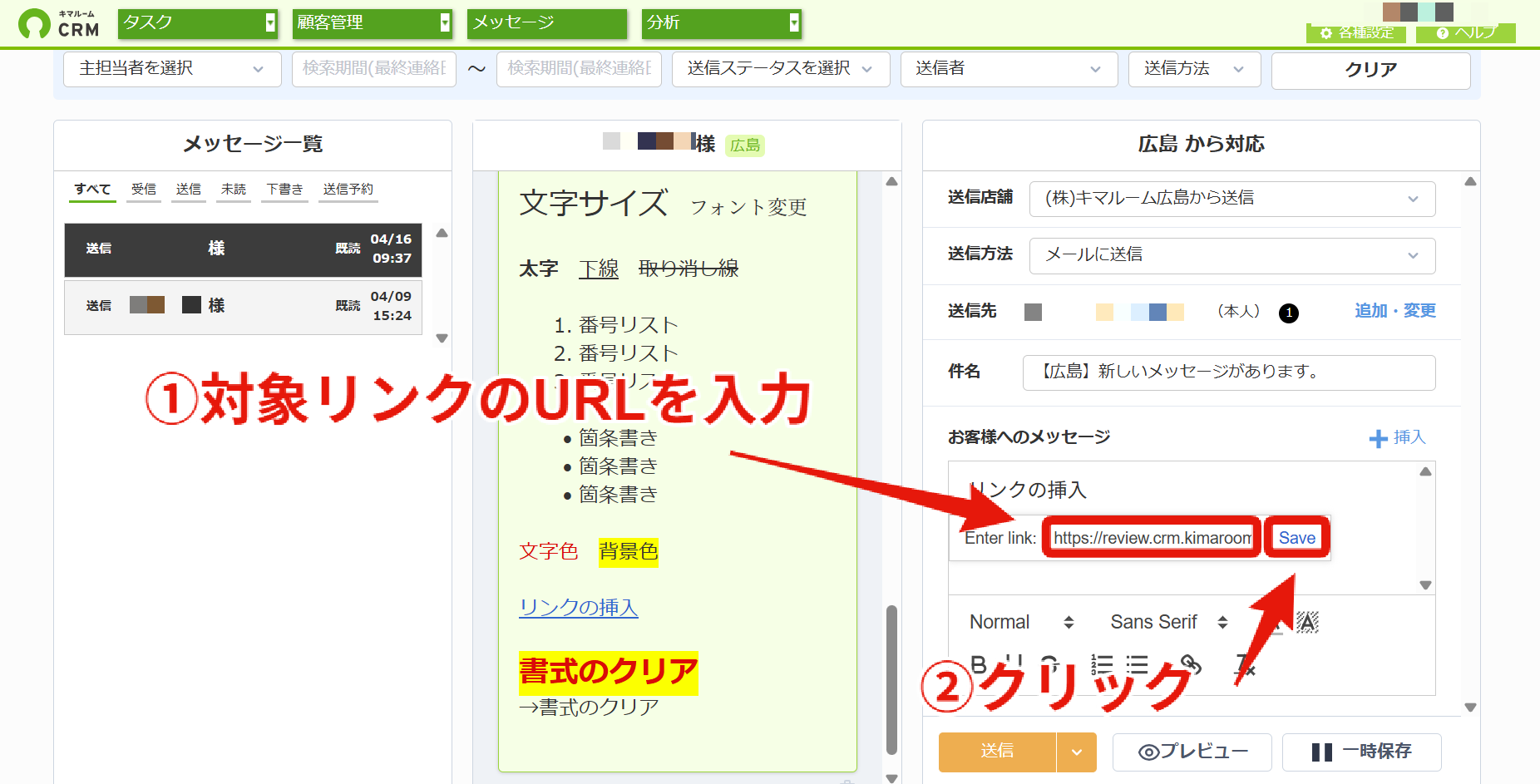The width and height of the screenshot is (1540, 784).
Task: Open the 顧客管理 menu
Action: [x=373, y=23]
